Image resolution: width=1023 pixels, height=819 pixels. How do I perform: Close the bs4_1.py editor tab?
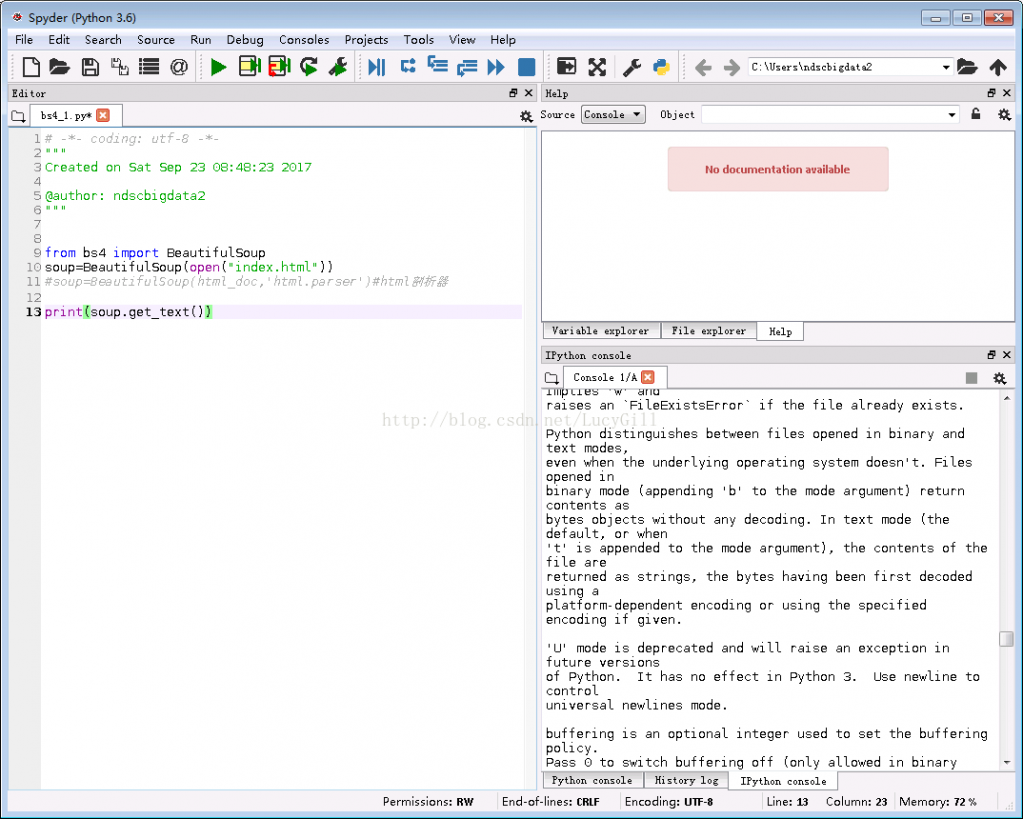tap(103, 116)
